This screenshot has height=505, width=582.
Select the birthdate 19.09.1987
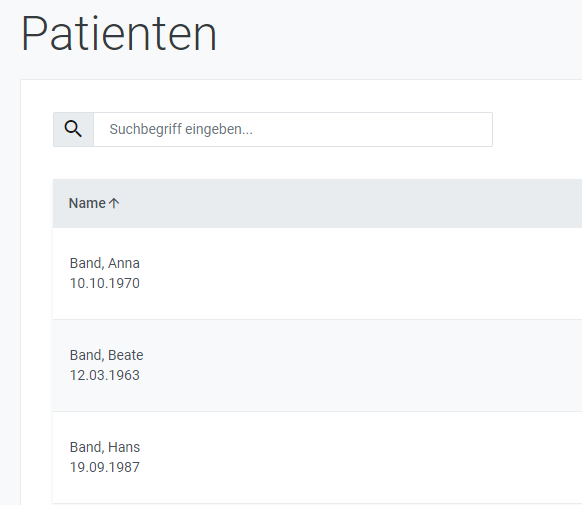[105, 467]
